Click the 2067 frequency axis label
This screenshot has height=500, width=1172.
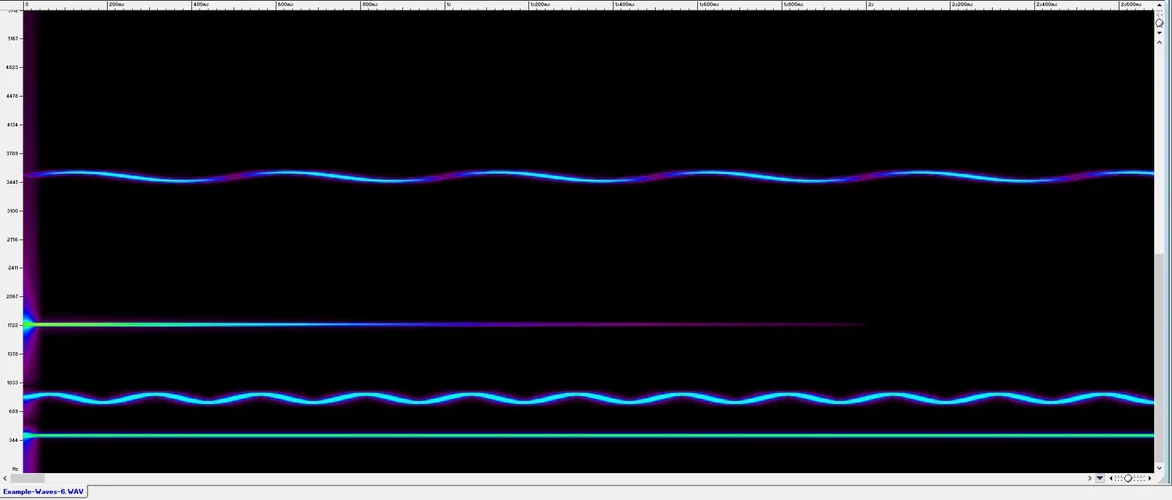click(x=12, y=297)
